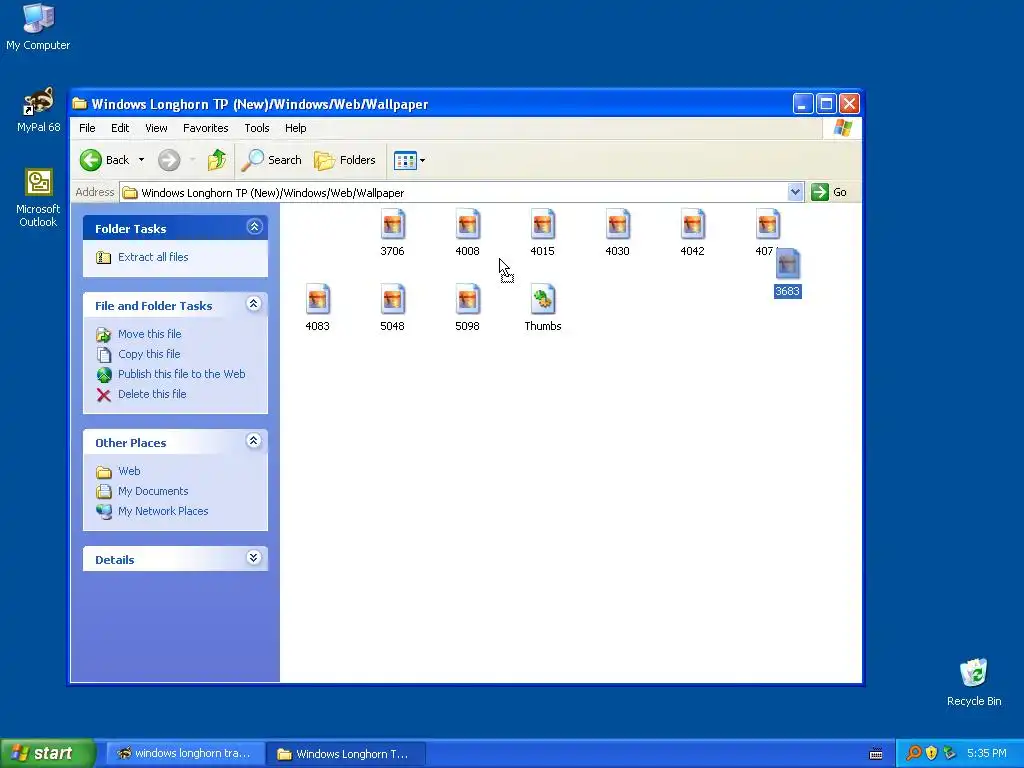This screenshot has height=768, width=1024.
Task: Go back with the Back arrow
Action: 105,160
